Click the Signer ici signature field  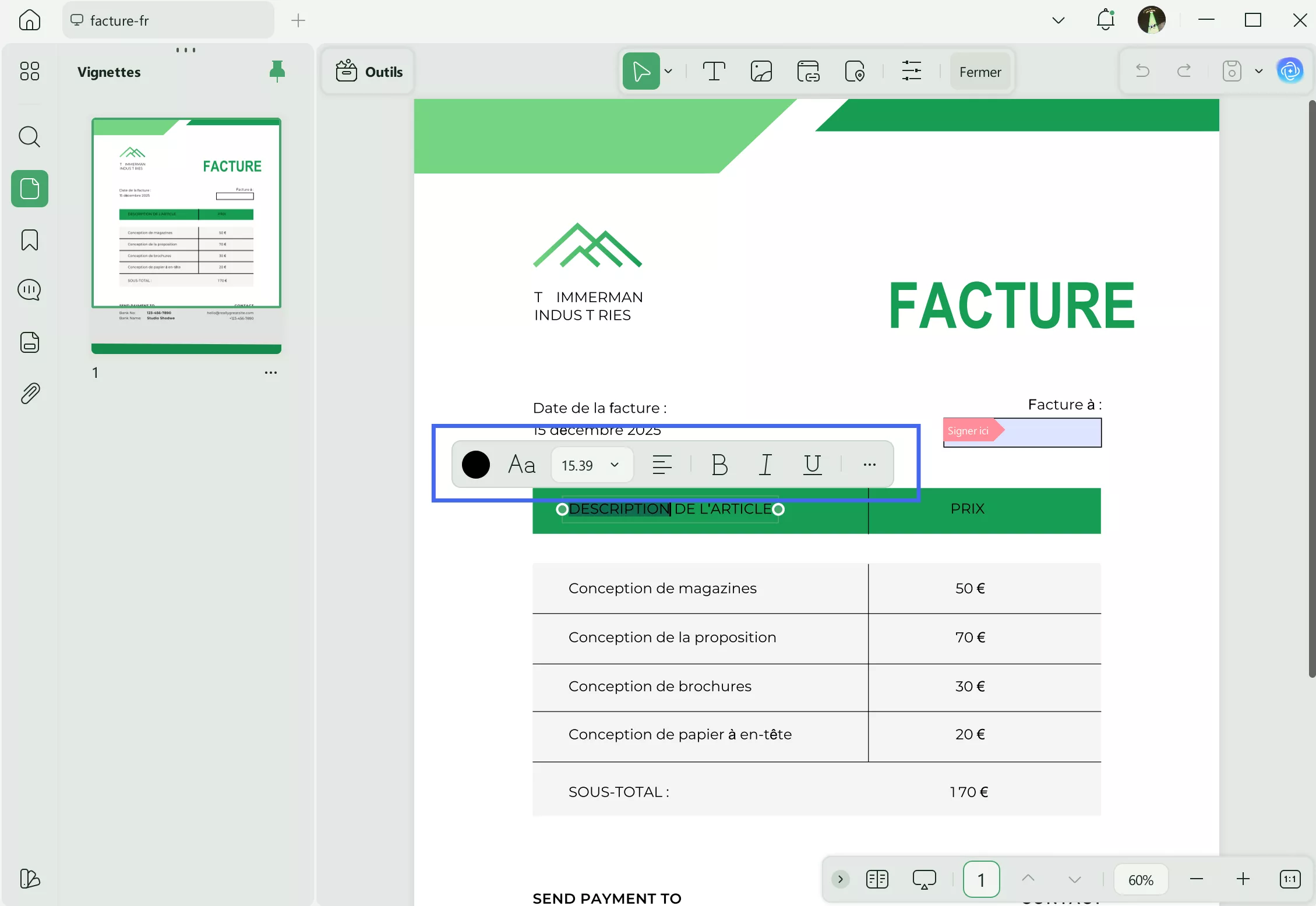click(1021, 432)
